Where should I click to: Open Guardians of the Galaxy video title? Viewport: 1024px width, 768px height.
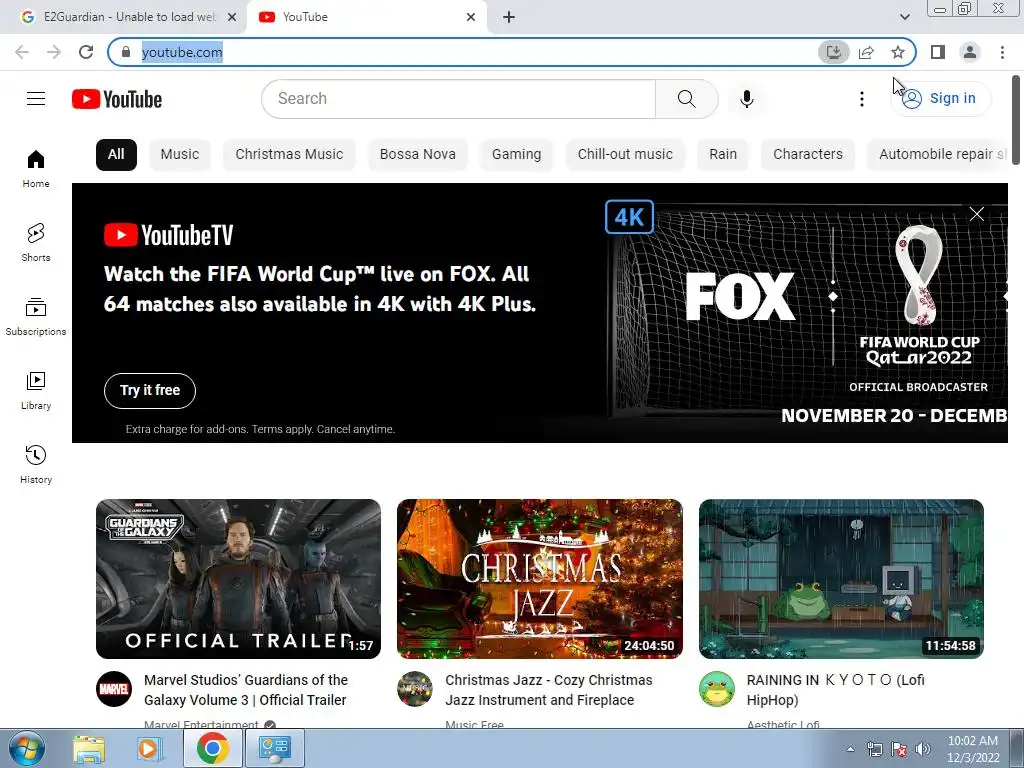point(246,690)
